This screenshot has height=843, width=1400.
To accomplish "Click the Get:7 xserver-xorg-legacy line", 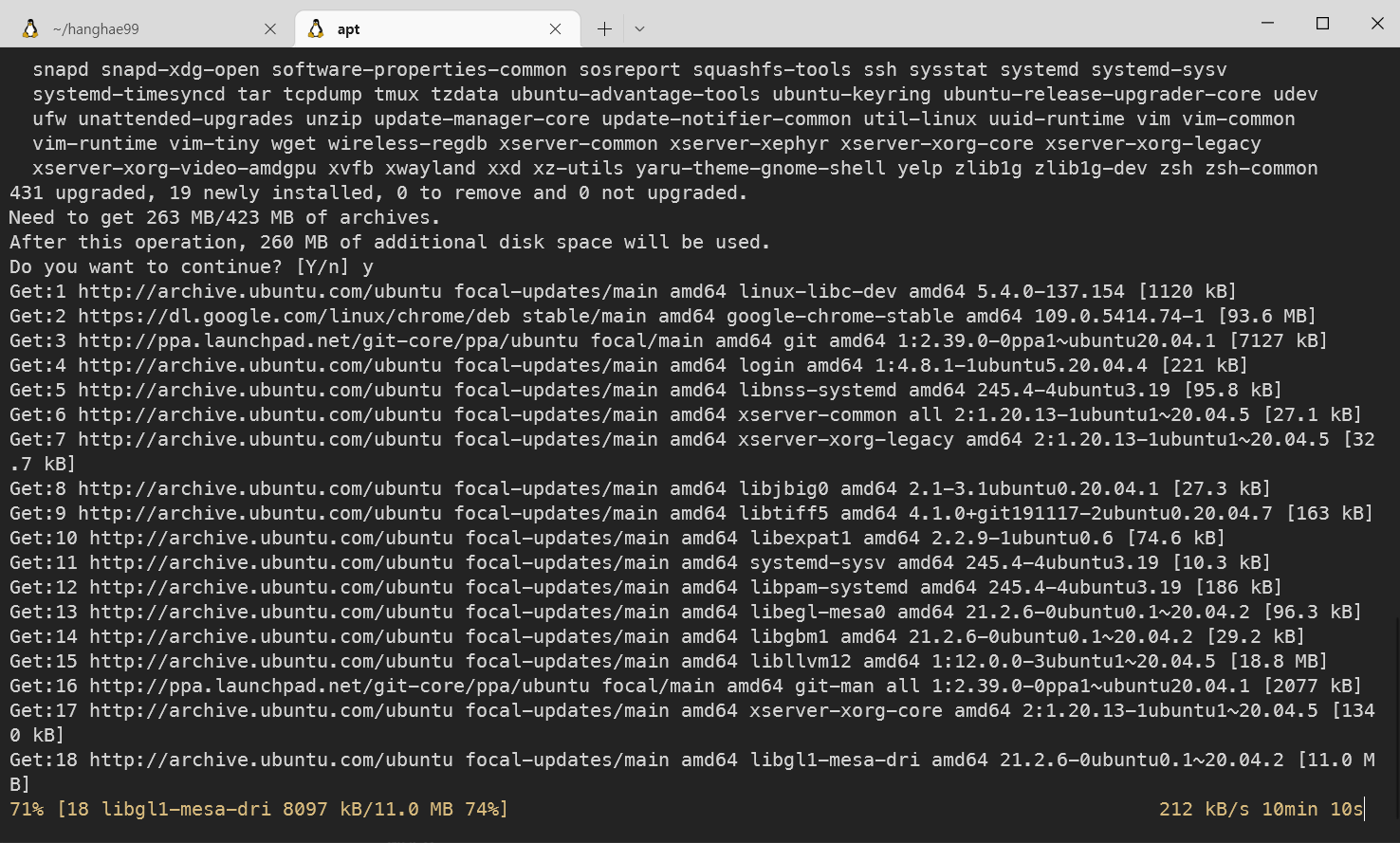I will coord(692,451).
